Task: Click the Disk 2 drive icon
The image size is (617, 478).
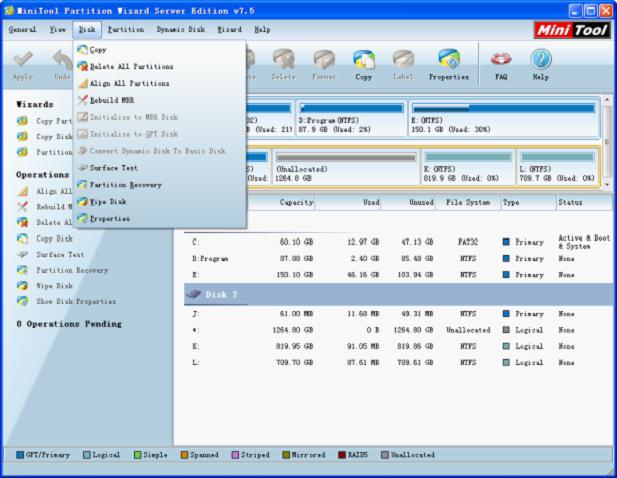Action: click(x=193, y=294)
